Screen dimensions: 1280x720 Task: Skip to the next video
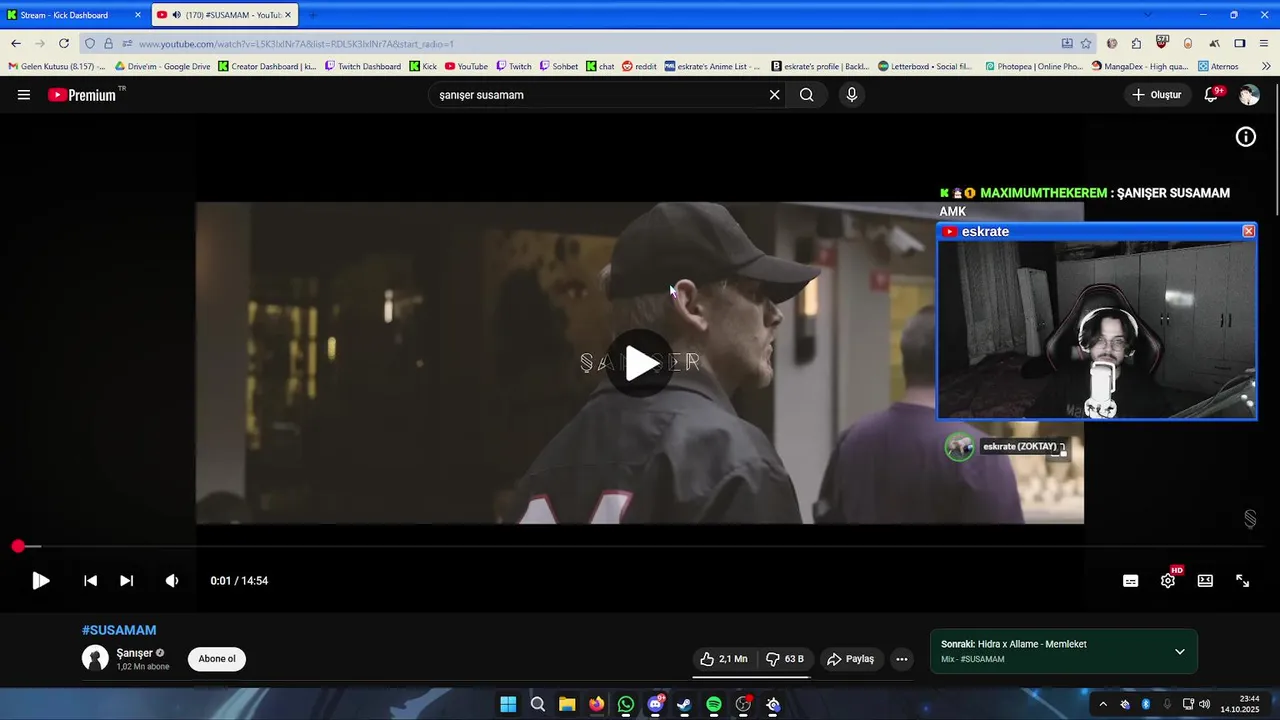tap(126, 581)
